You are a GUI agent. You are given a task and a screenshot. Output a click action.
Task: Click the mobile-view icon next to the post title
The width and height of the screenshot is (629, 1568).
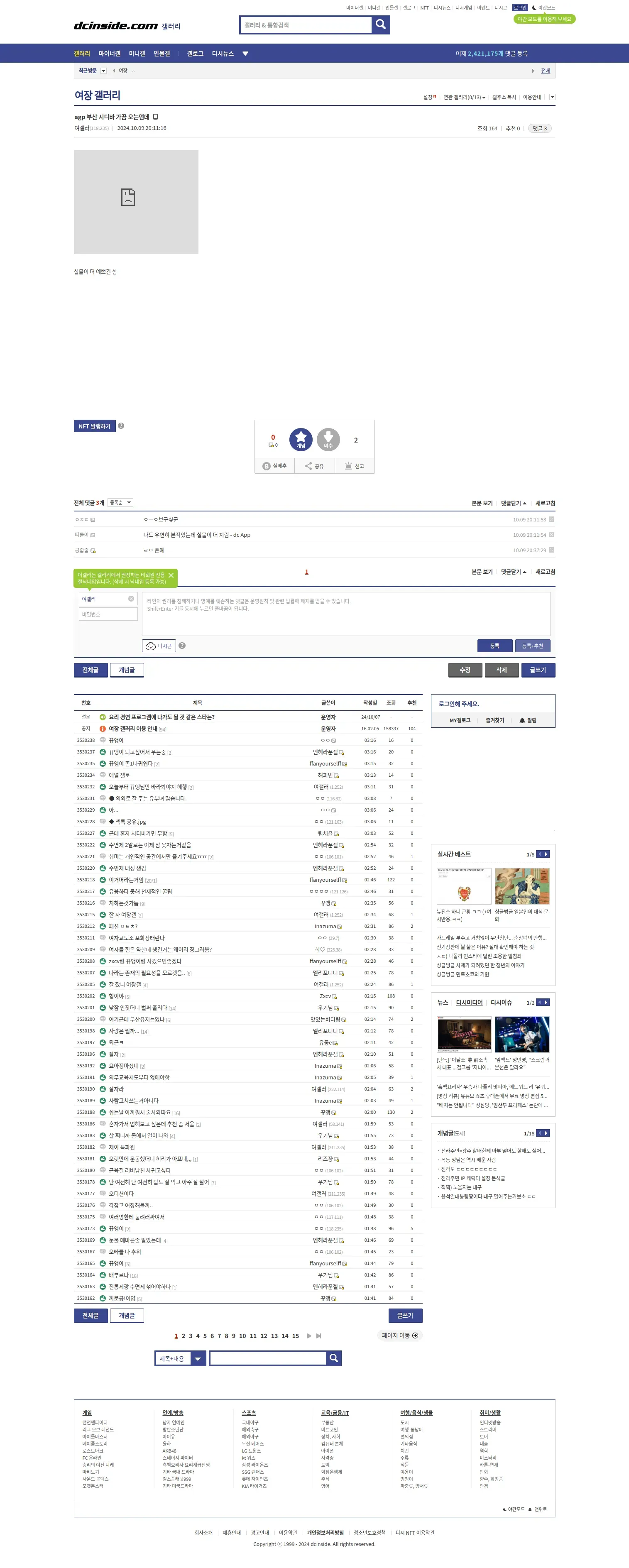pos(155,117)
